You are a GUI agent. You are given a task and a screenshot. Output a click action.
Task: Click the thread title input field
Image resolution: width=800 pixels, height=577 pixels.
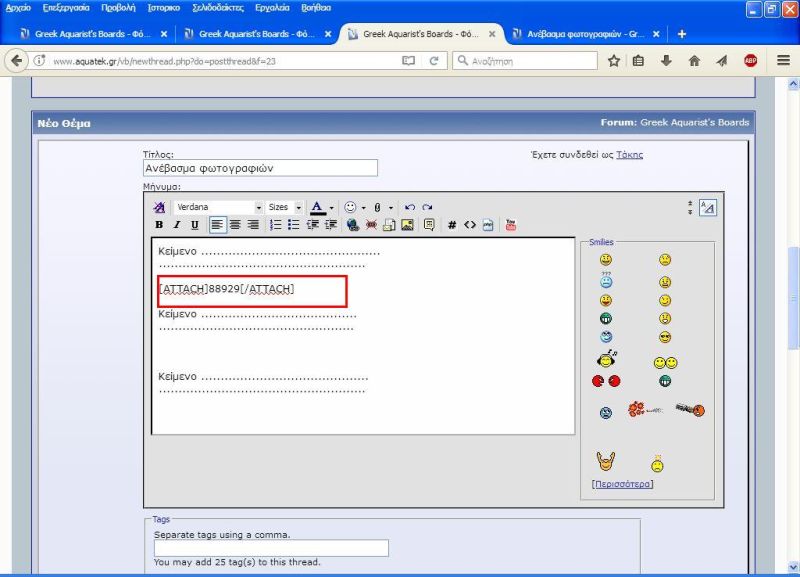coord(261,168)
